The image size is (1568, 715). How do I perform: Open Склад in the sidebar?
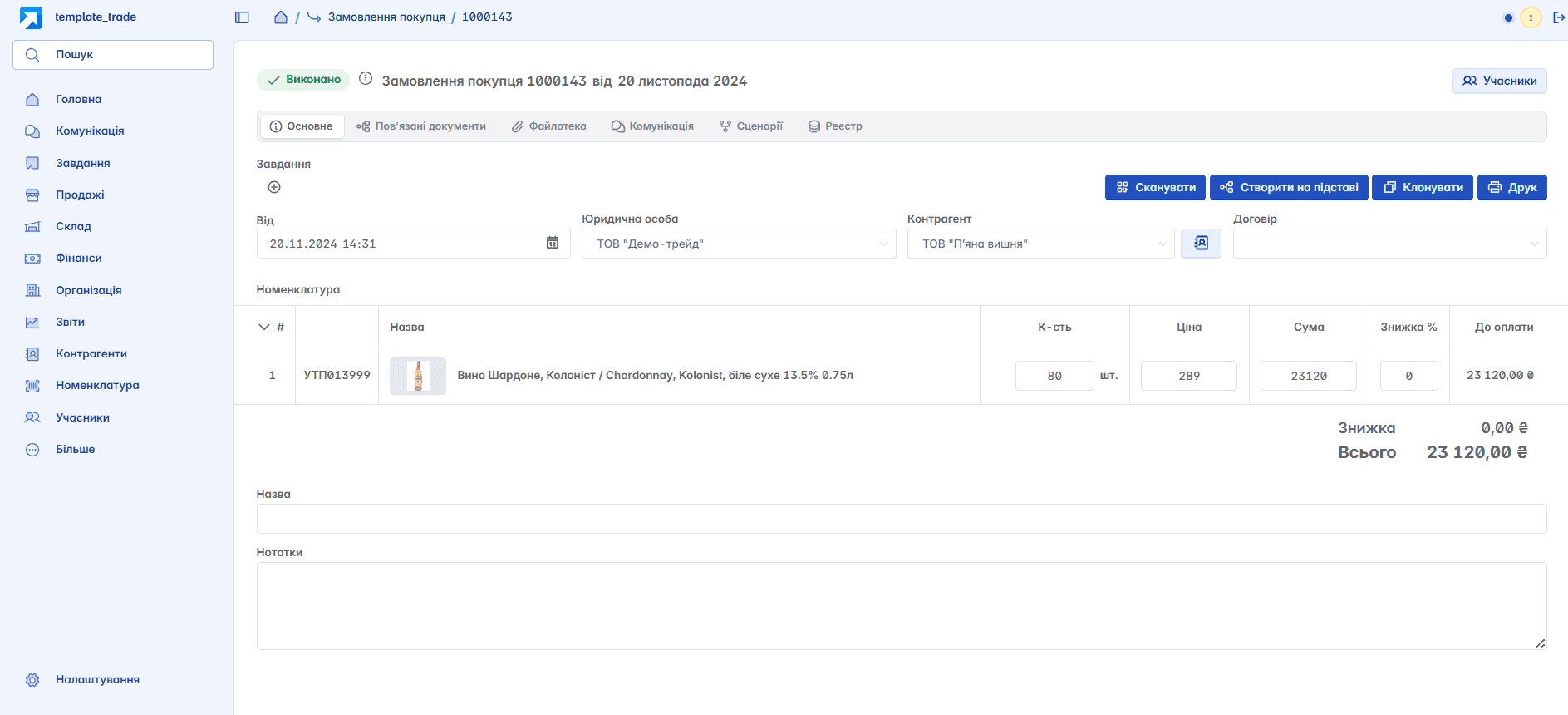73,226
